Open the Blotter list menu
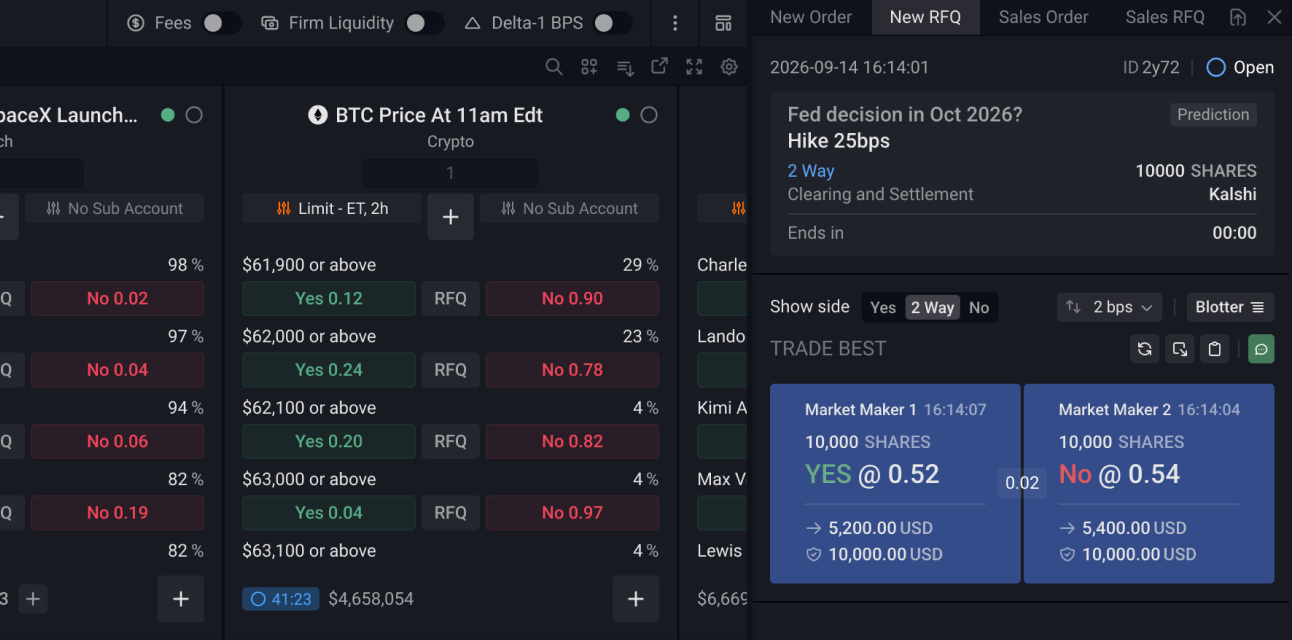Screen dimensions: 1292x640 pos(1231,307)
